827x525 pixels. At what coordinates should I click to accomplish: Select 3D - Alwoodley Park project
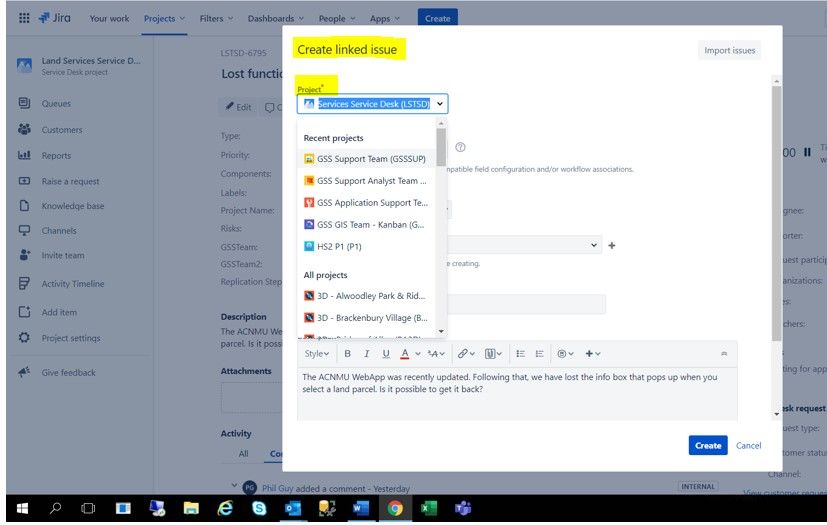(x=367, y=296)
